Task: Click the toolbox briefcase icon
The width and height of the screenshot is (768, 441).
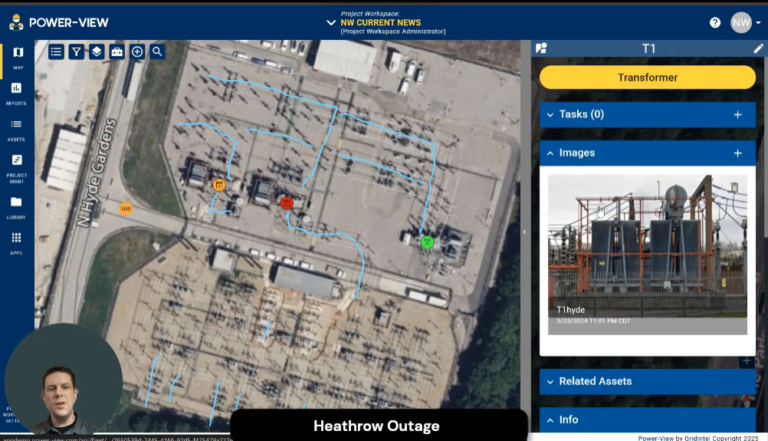Action: click(x=117, y=51)
